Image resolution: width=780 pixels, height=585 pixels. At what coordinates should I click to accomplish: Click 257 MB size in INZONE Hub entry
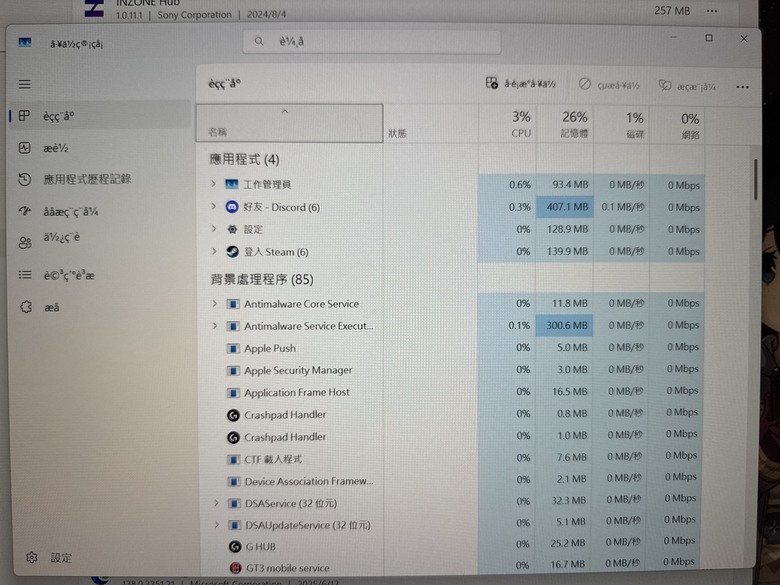click(x=672, y=10)
